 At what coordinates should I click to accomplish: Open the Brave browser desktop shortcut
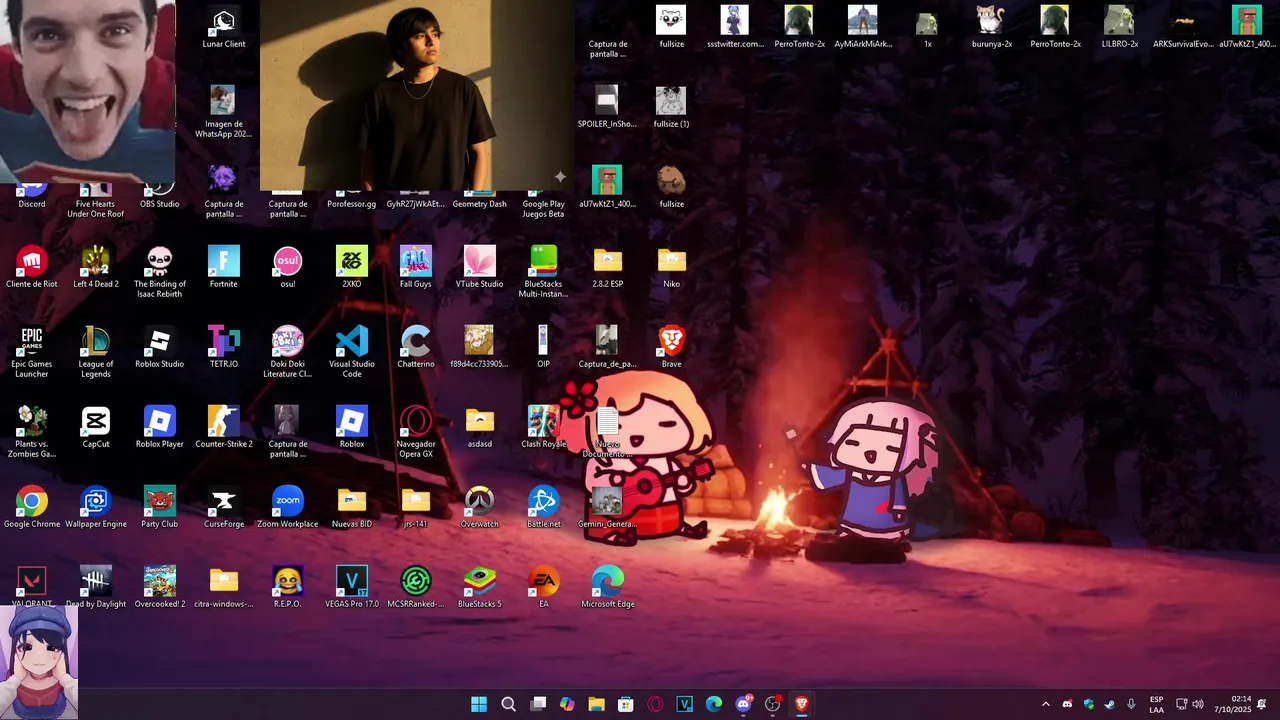click(672, 348)
